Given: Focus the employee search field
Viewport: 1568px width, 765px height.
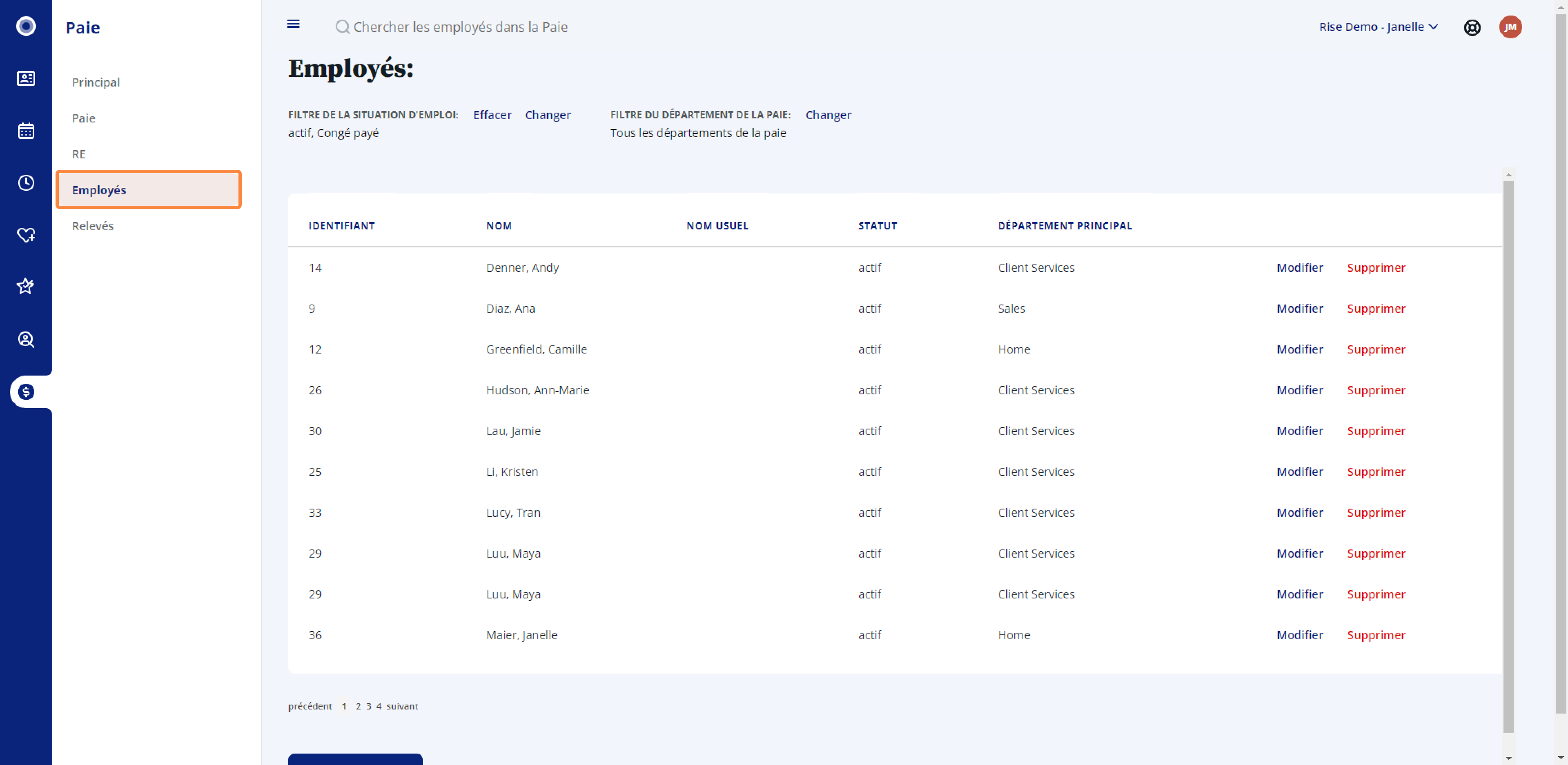Looking at the screenshot, I should (x=460, y=27).
